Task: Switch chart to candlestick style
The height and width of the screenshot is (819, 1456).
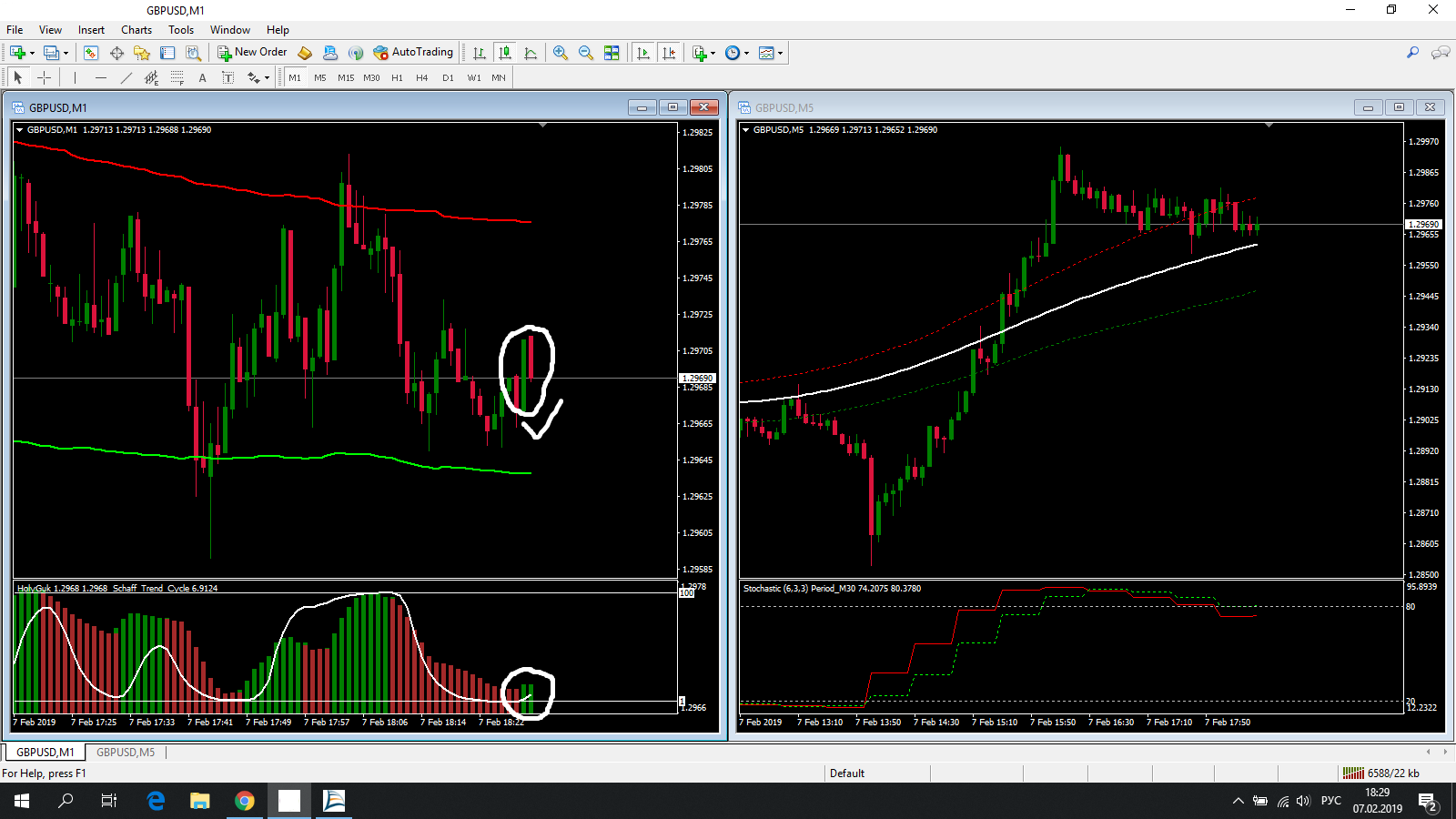Action: 505,53
